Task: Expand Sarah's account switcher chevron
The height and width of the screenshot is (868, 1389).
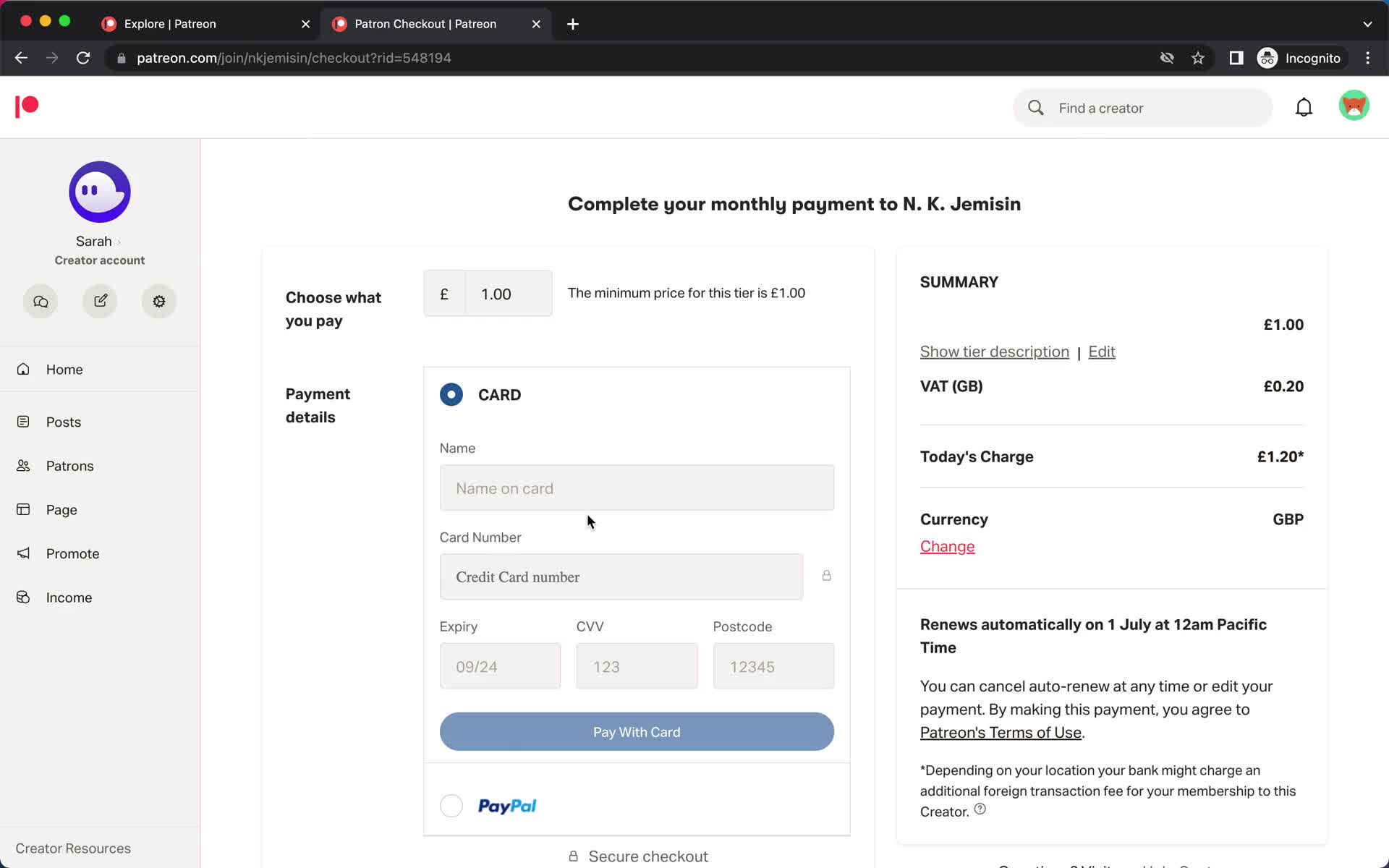Action: [x=119, y=242]
